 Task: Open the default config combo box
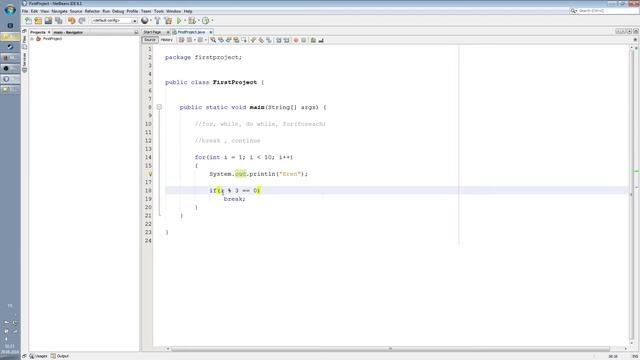(x=114, y=20)
